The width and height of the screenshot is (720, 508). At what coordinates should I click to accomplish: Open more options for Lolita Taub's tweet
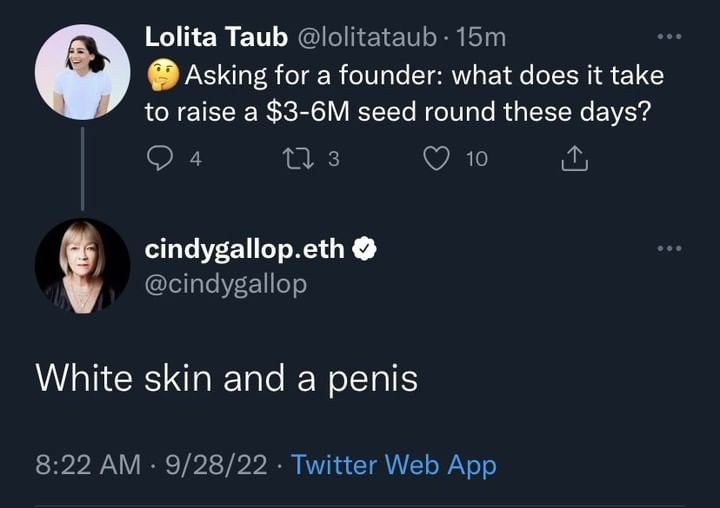[668, 37]
